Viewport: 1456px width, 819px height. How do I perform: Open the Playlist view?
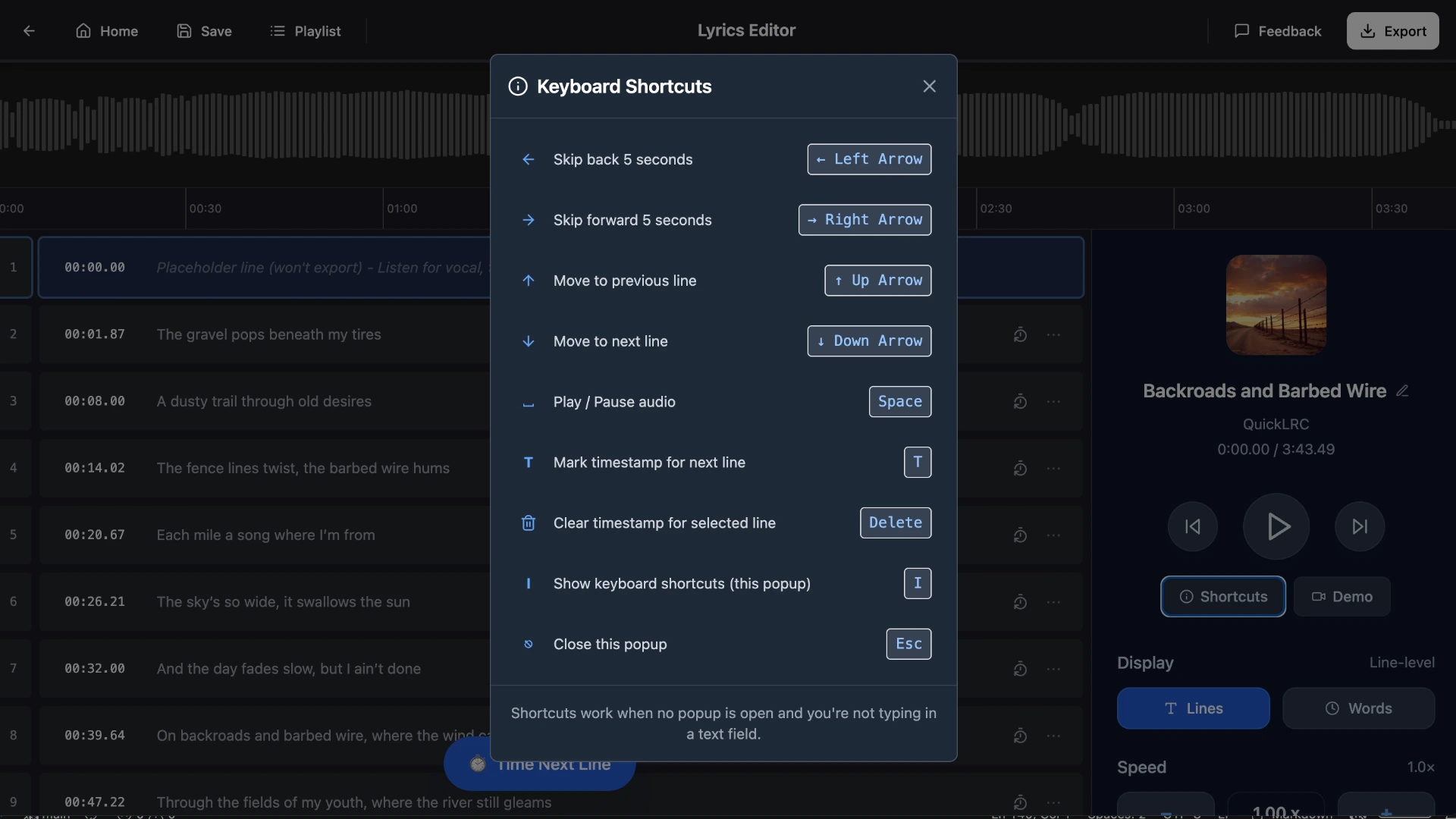pos(306,31)
